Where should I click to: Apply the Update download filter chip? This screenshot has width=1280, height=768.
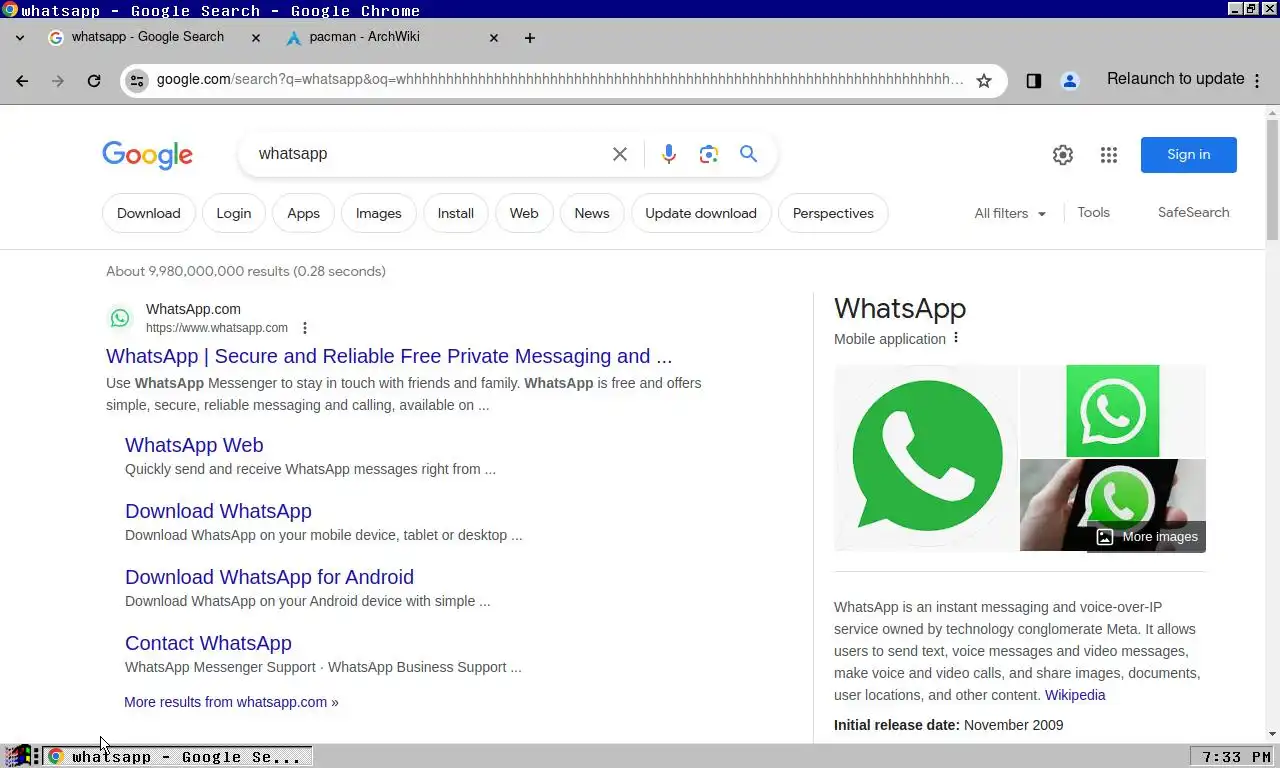(701, 213)
